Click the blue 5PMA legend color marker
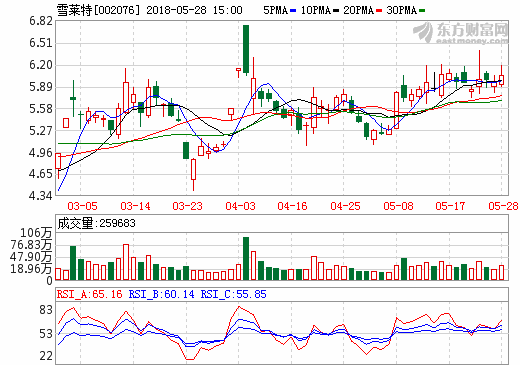Image resolution: width=520 pixels, height=365 pixels. coord(293,11)
